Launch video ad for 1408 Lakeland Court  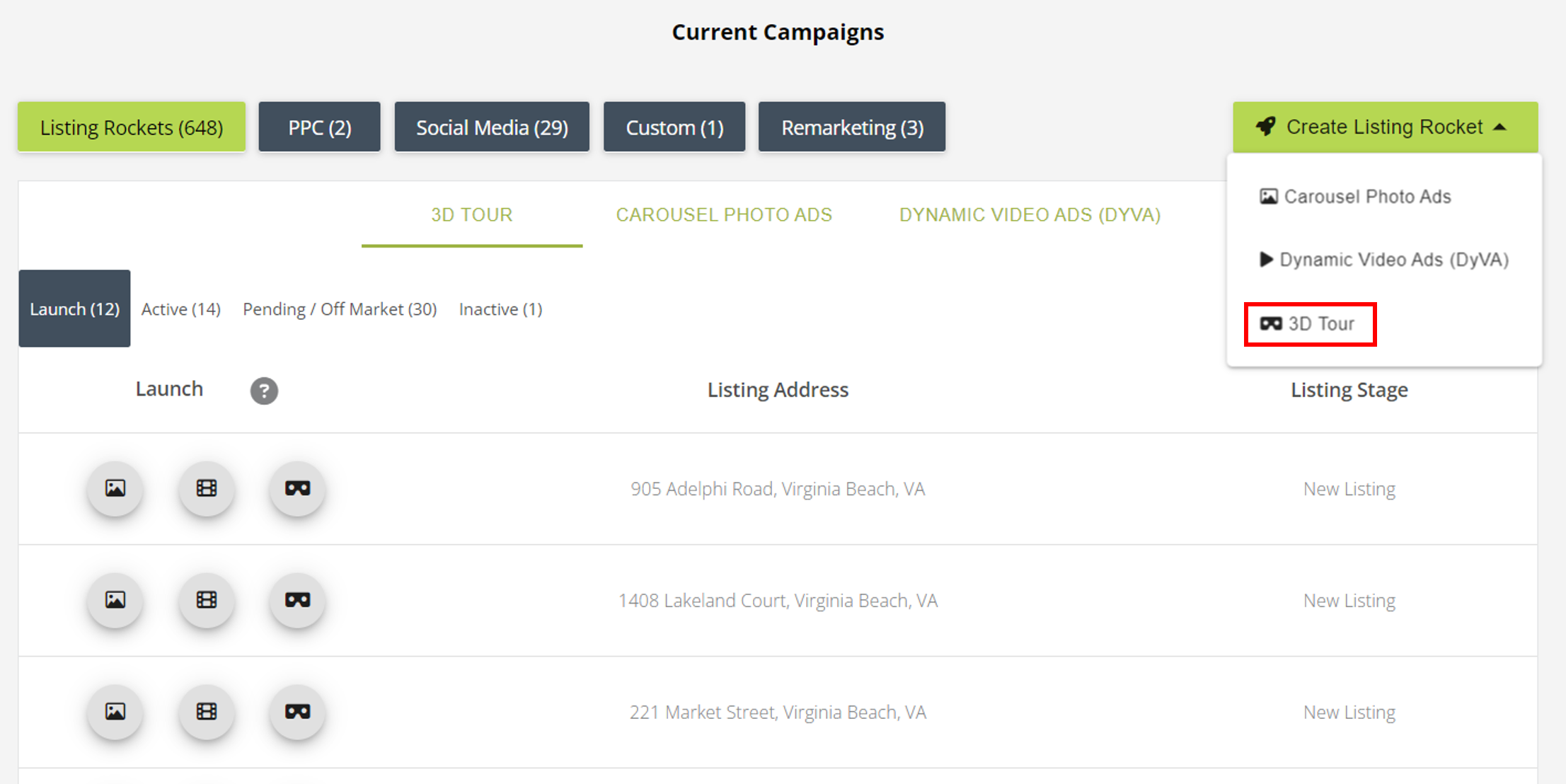tap(207, 600)
